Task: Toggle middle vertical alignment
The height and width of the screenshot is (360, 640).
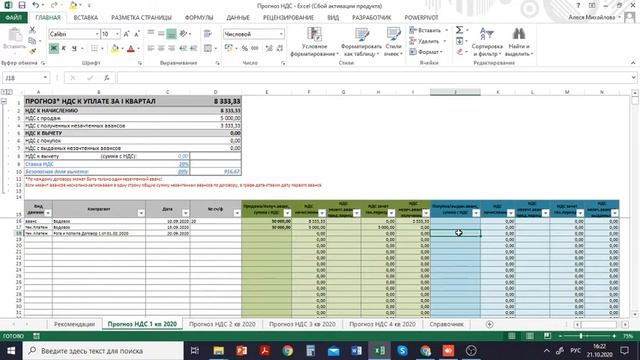Action: click(x=161, y=34)
